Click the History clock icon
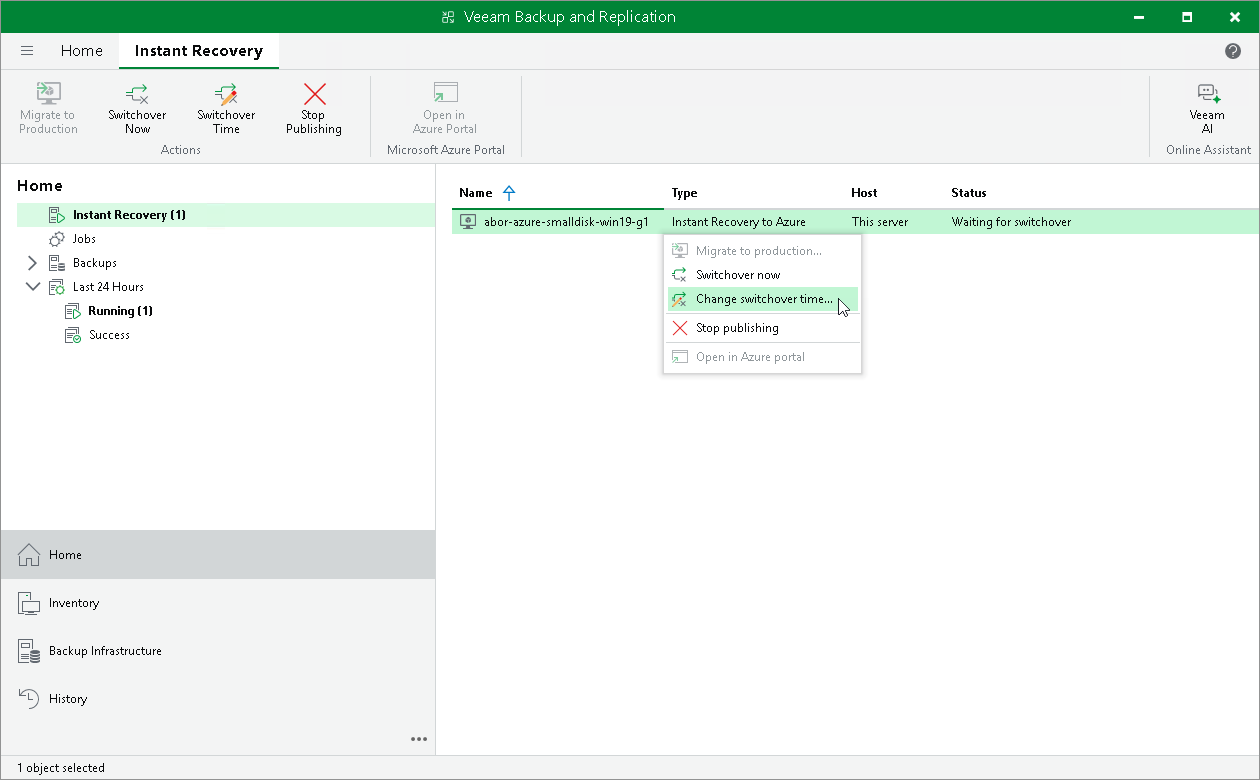Image resolution: width=1260 pixels, height=780 pixels. coord(29,699)
